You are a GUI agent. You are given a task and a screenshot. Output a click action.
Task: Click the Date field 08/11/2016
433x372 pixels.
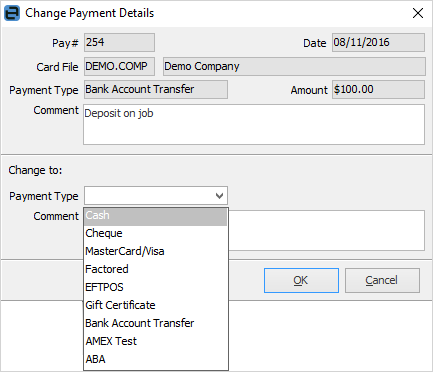[x=378, y=42]
